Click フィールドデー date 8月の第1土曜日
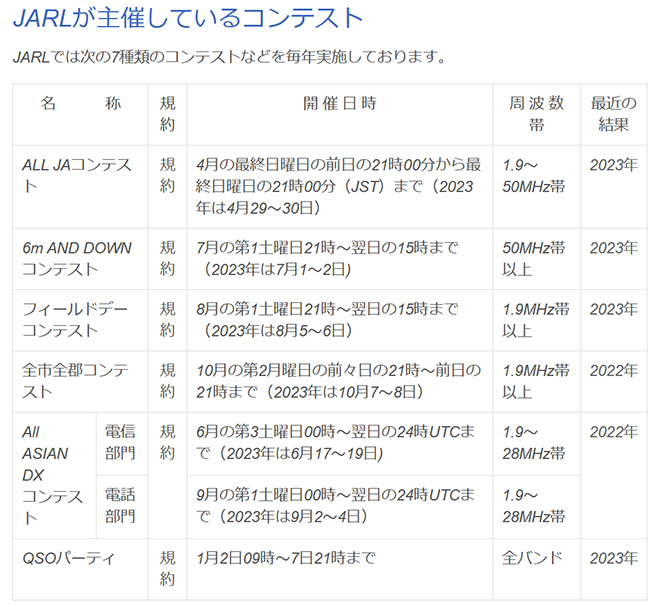The height and width of the screenshot is (607, 660). [327, 320]
